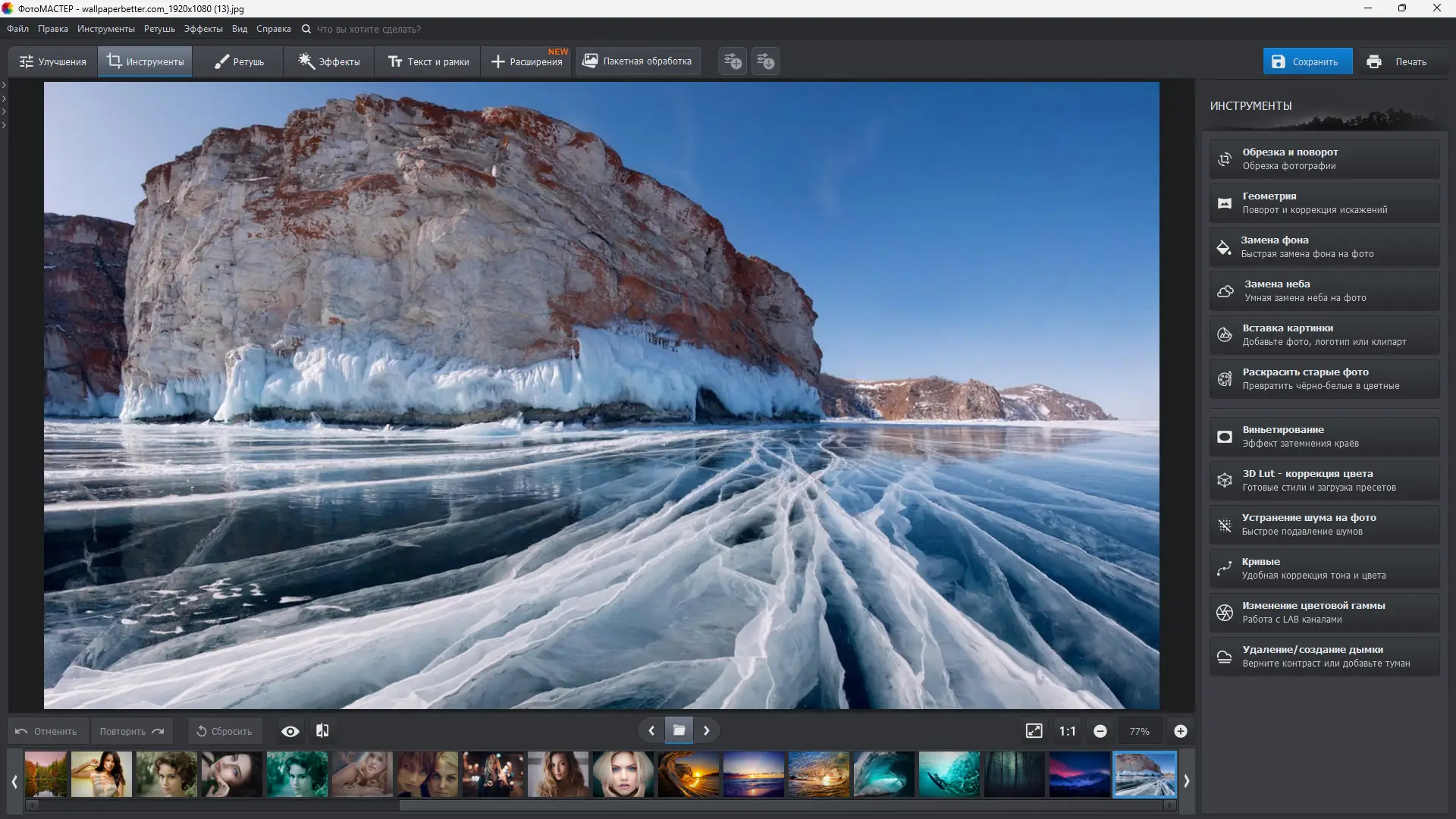Screen dimensions: 1456x819
Task: Click the zoom out minus icon
Action: pos(1100,731)
